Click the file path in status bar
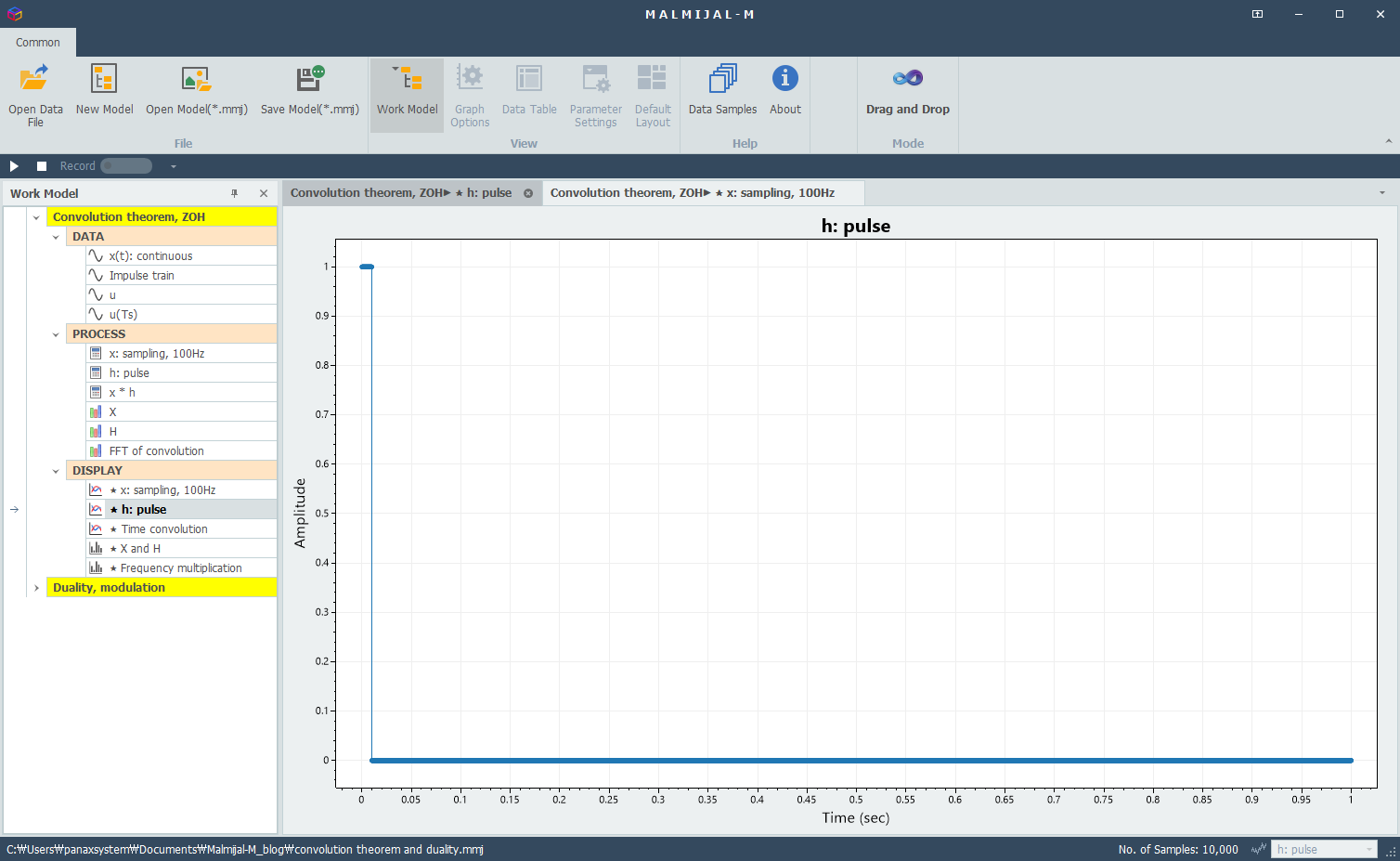 pos(245,849)
